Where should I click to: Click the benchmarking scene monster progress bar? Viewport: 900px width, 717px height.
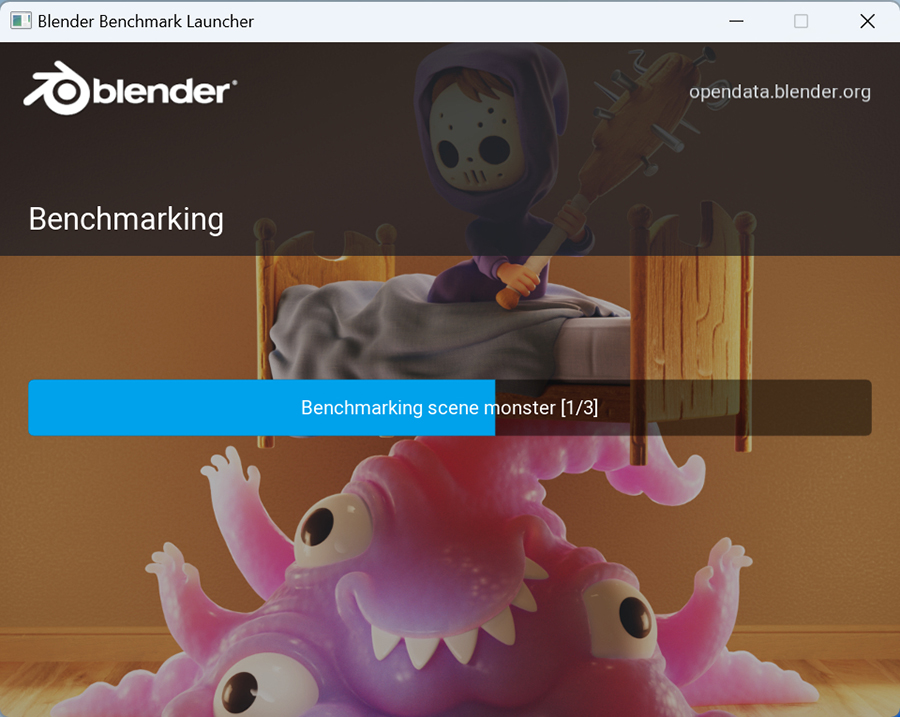click(x=450, y=408)
